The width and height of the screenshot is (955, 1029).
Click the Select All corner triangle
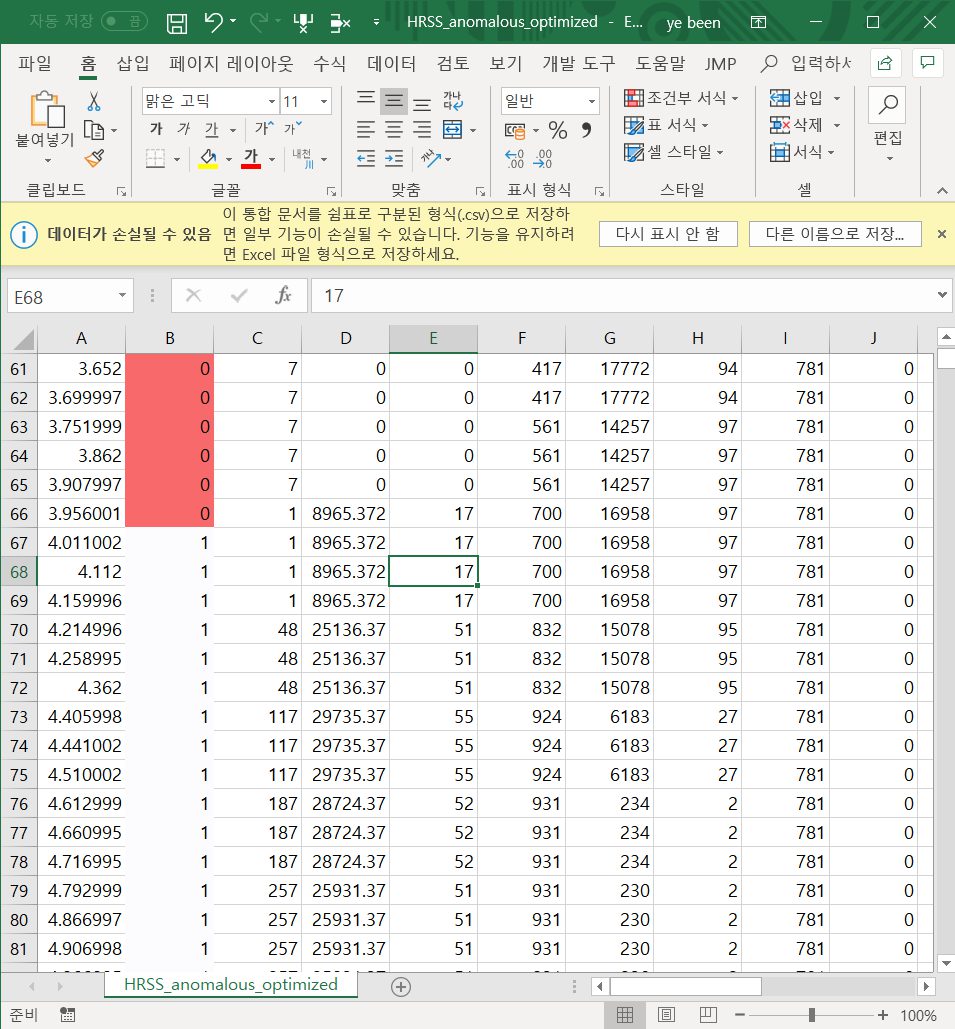point(24,339)
